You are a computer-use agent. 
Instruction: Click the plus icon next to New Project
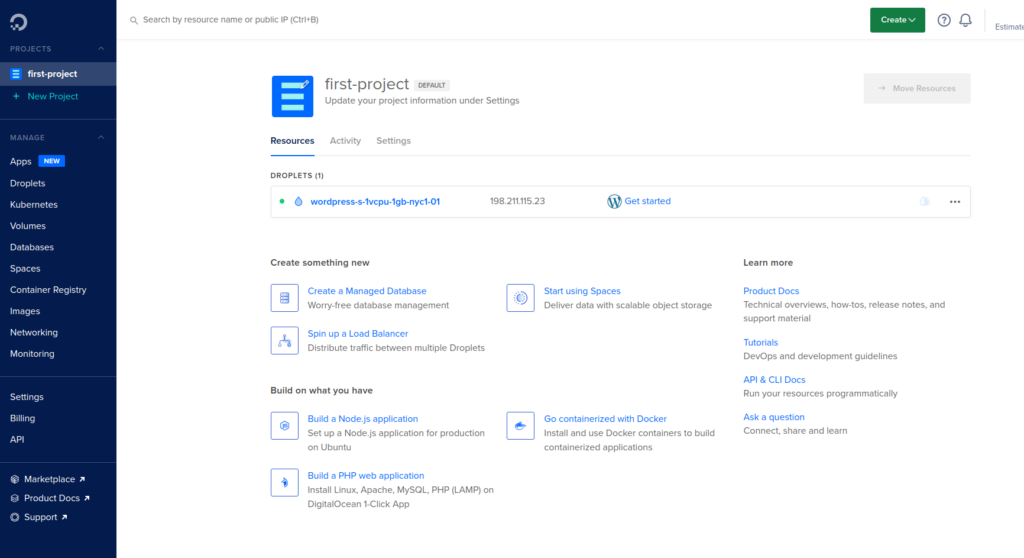point(16,96)
